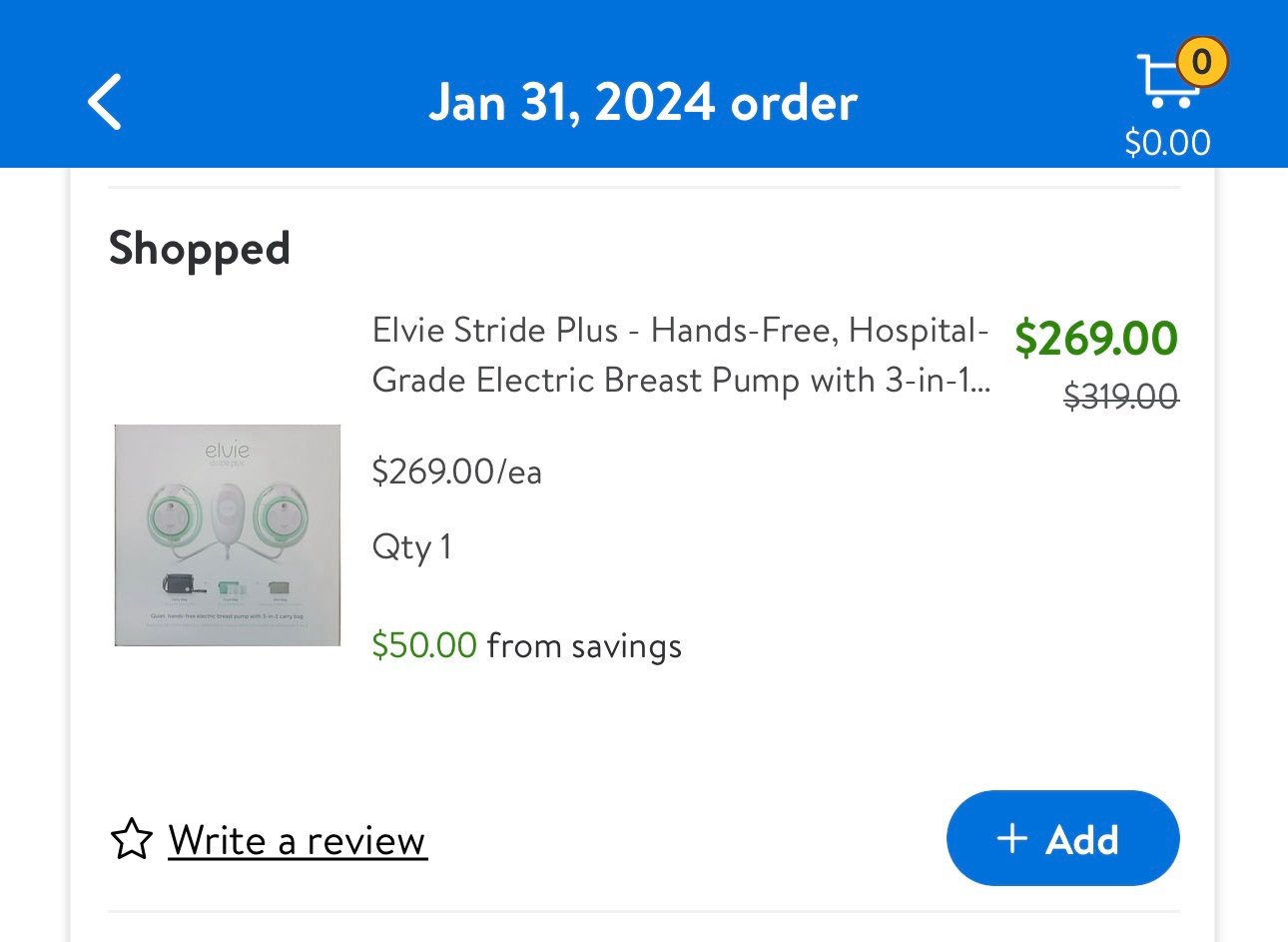Select the green $269.00 price
The image size is (1288, 942).
[x=1096, y=338]
